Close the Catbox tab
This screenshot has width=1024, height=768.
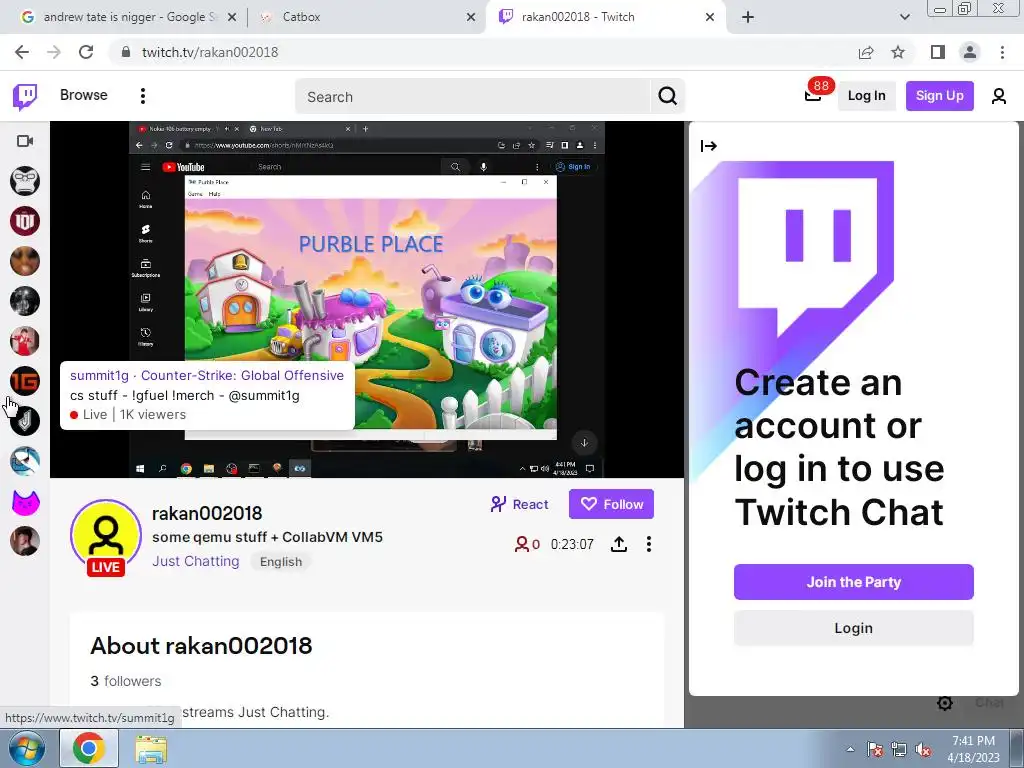pos(471,18)
